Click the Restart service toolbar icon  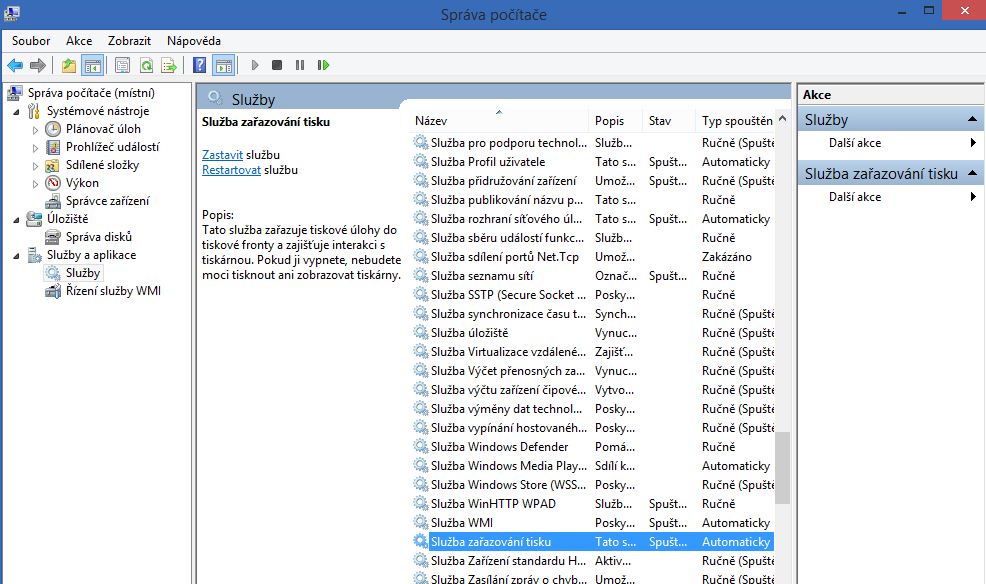(323, 65)
